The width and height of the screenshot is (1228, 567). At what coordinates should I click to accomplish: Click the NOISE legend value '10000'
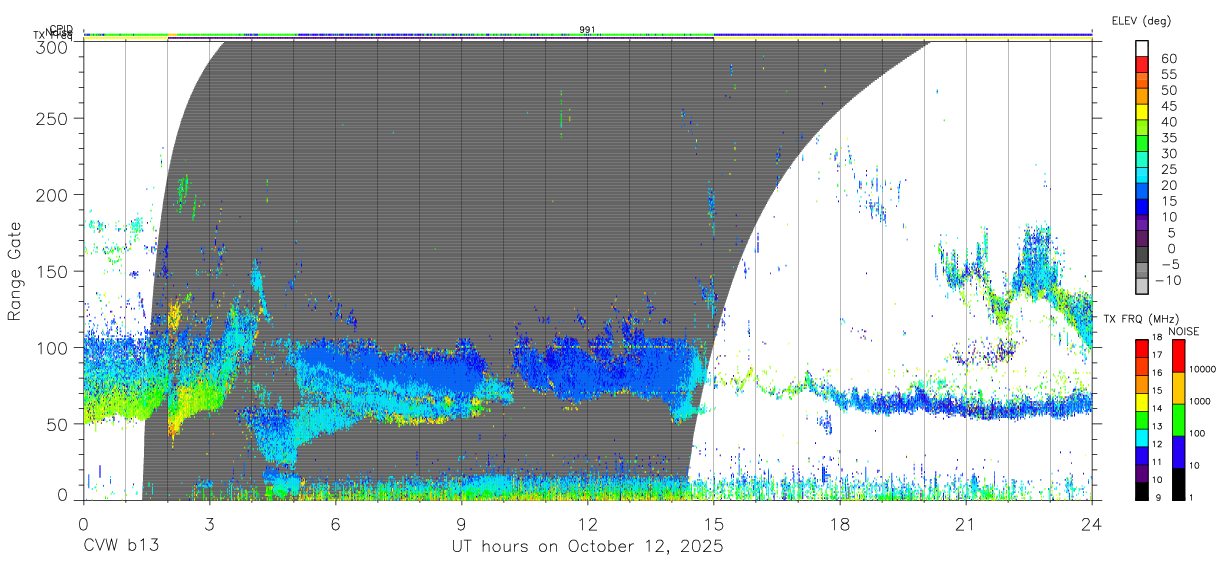[x=1205, y=369]
